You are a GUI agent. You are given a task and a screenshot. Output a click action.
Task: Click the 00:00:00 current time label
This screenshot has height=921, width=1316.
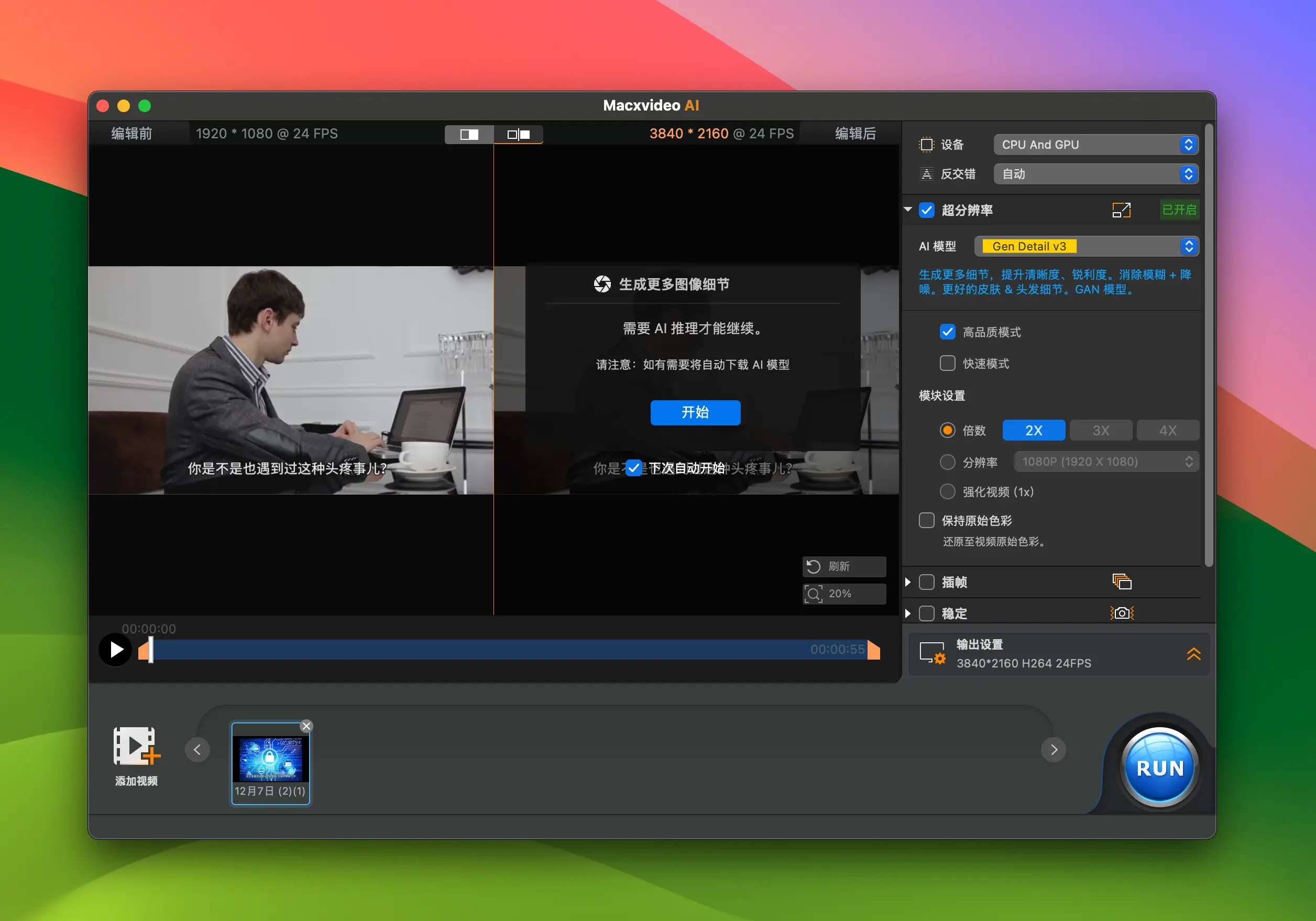click(x=149, y=629)
